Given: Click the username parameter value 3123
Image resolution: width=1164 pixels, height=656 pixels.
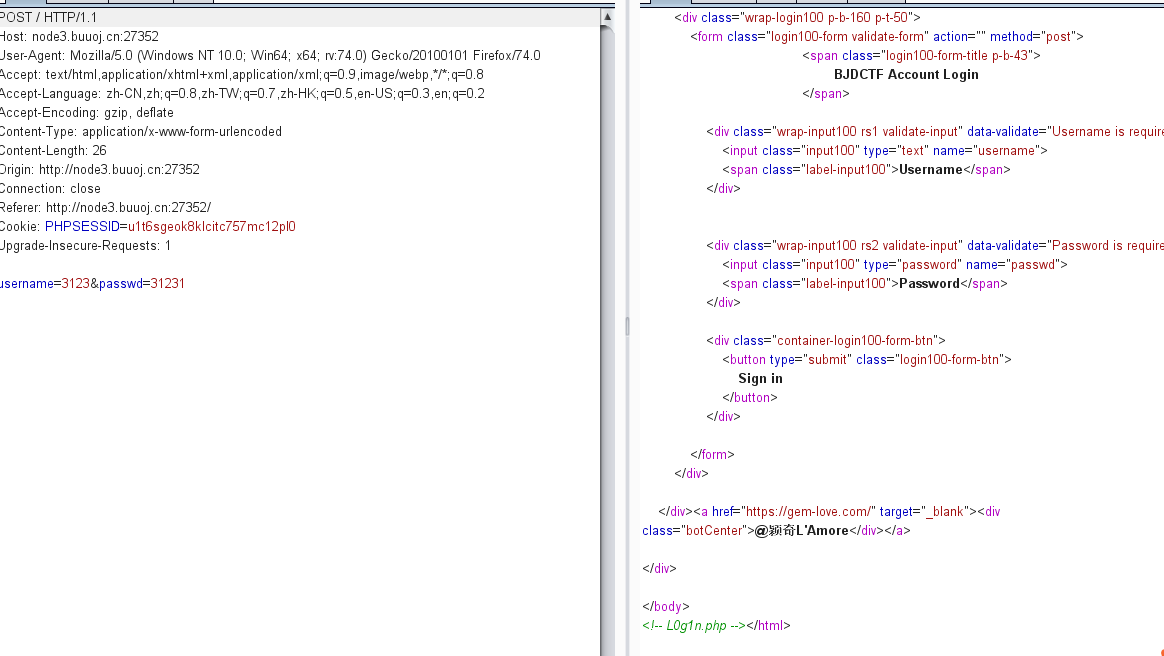Looking at the screenshot, I should coord(75,283).
